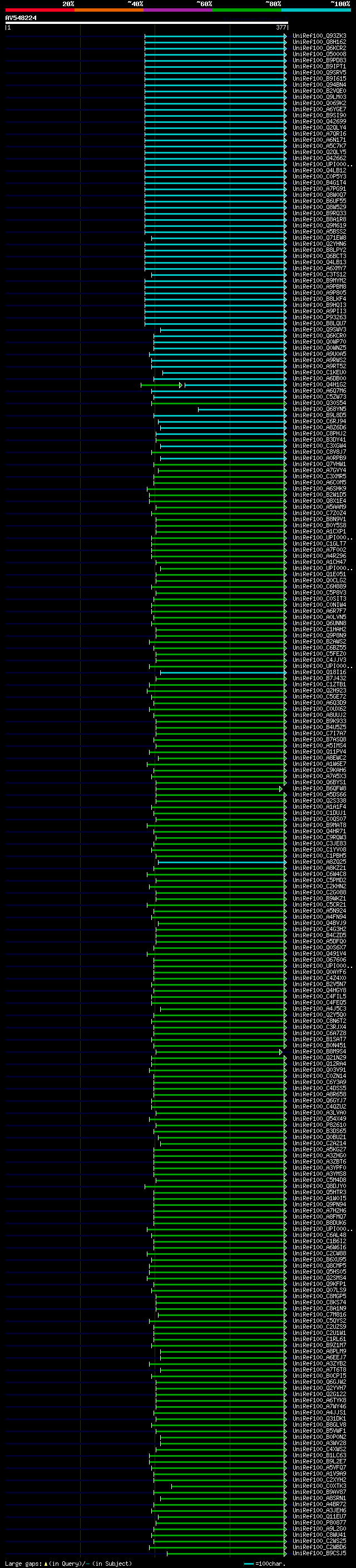The width and height of the screenshot is (356, 1568).
Task: Select hit label UniRef100_A7PG91
Action: pos(319,189)
